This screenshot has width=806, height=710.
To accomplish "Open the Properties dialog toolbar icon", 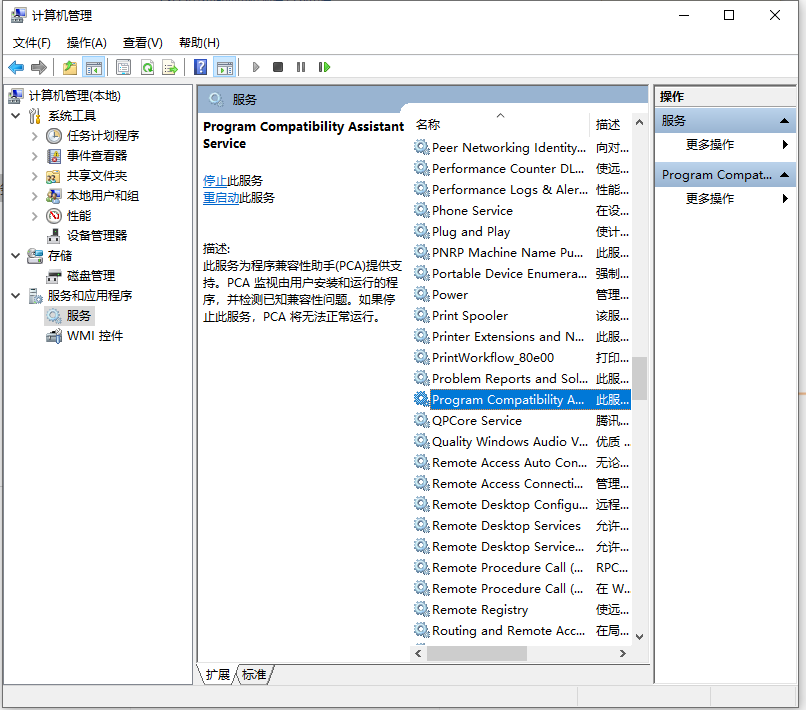I will tap(122, 67).
